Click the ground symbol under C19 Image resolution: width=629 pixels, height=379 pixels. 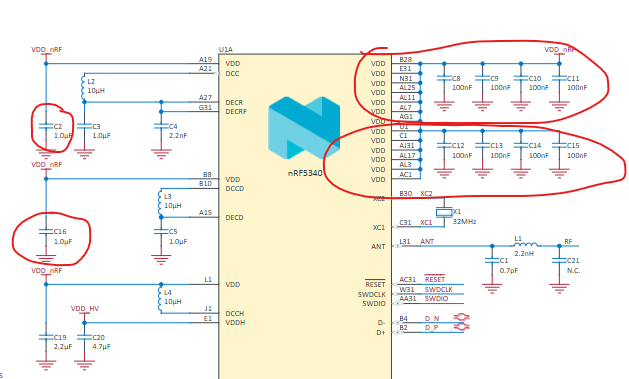[46, 365]
